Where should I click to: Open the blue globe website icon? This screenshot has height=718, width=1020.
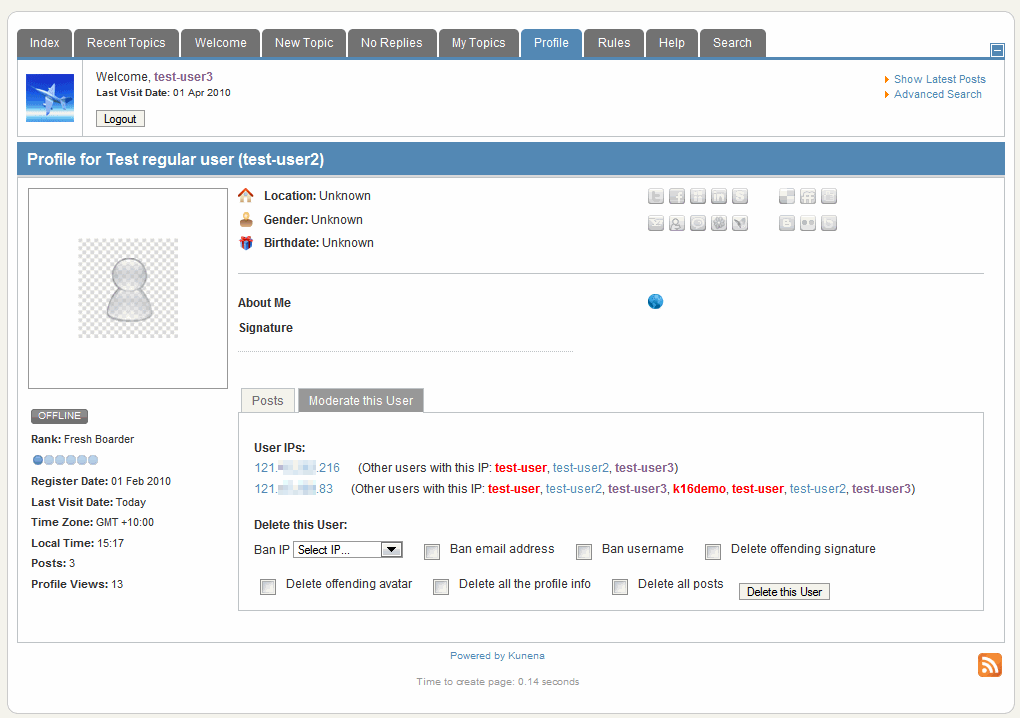[x=655, y=302]
